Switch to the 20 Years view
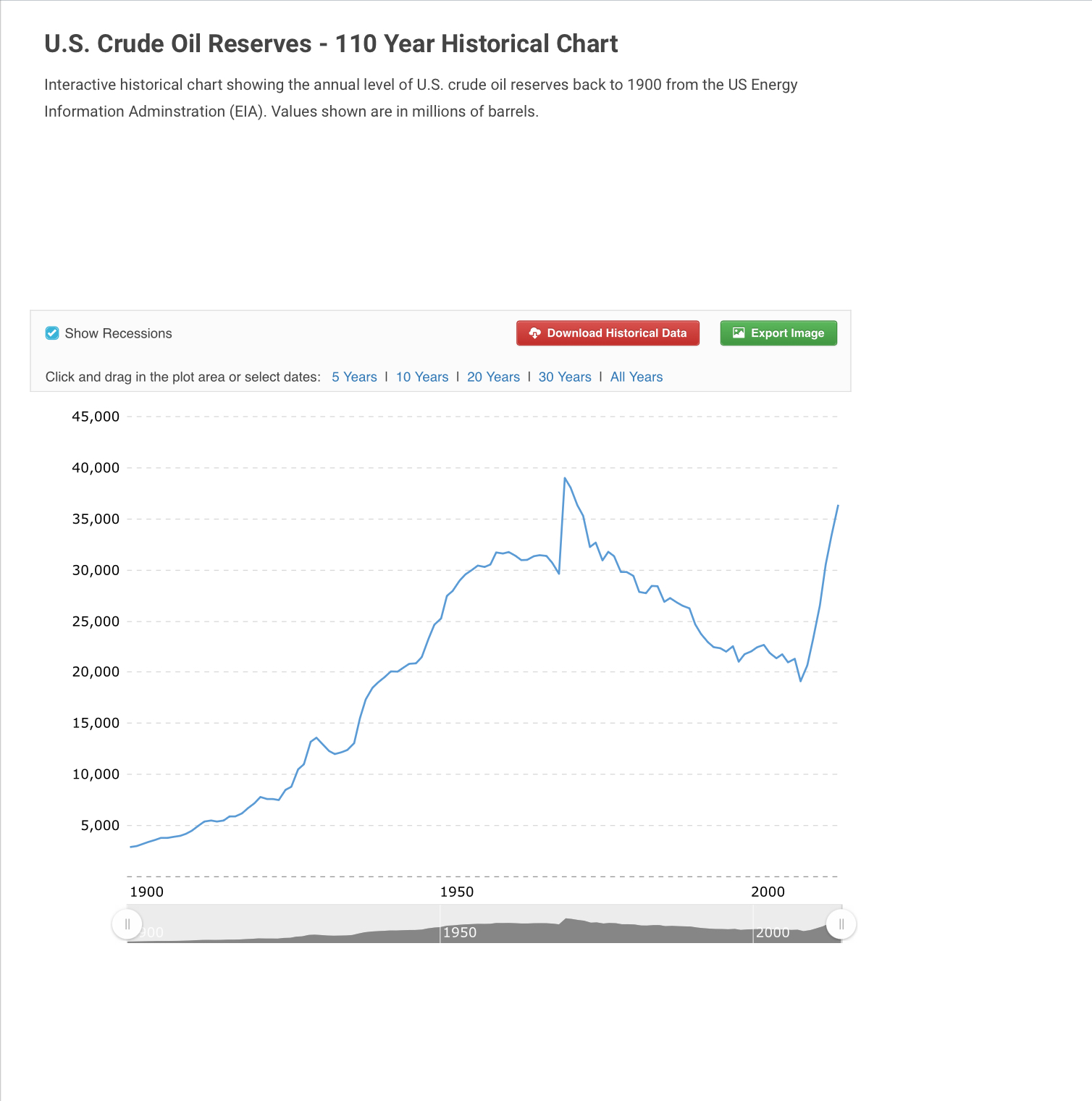Screen dimensions: 1092x1101 click(x=493, y=377)
